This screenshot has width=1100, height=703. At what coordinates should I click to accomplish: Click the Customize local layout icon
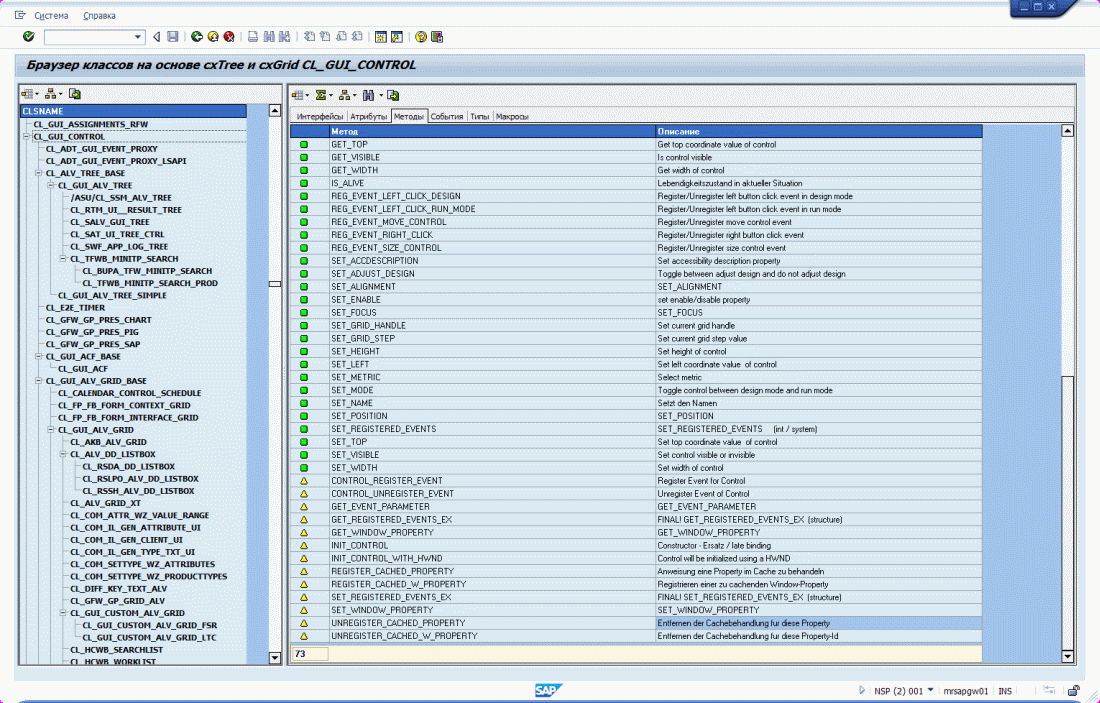click(437, 36)
